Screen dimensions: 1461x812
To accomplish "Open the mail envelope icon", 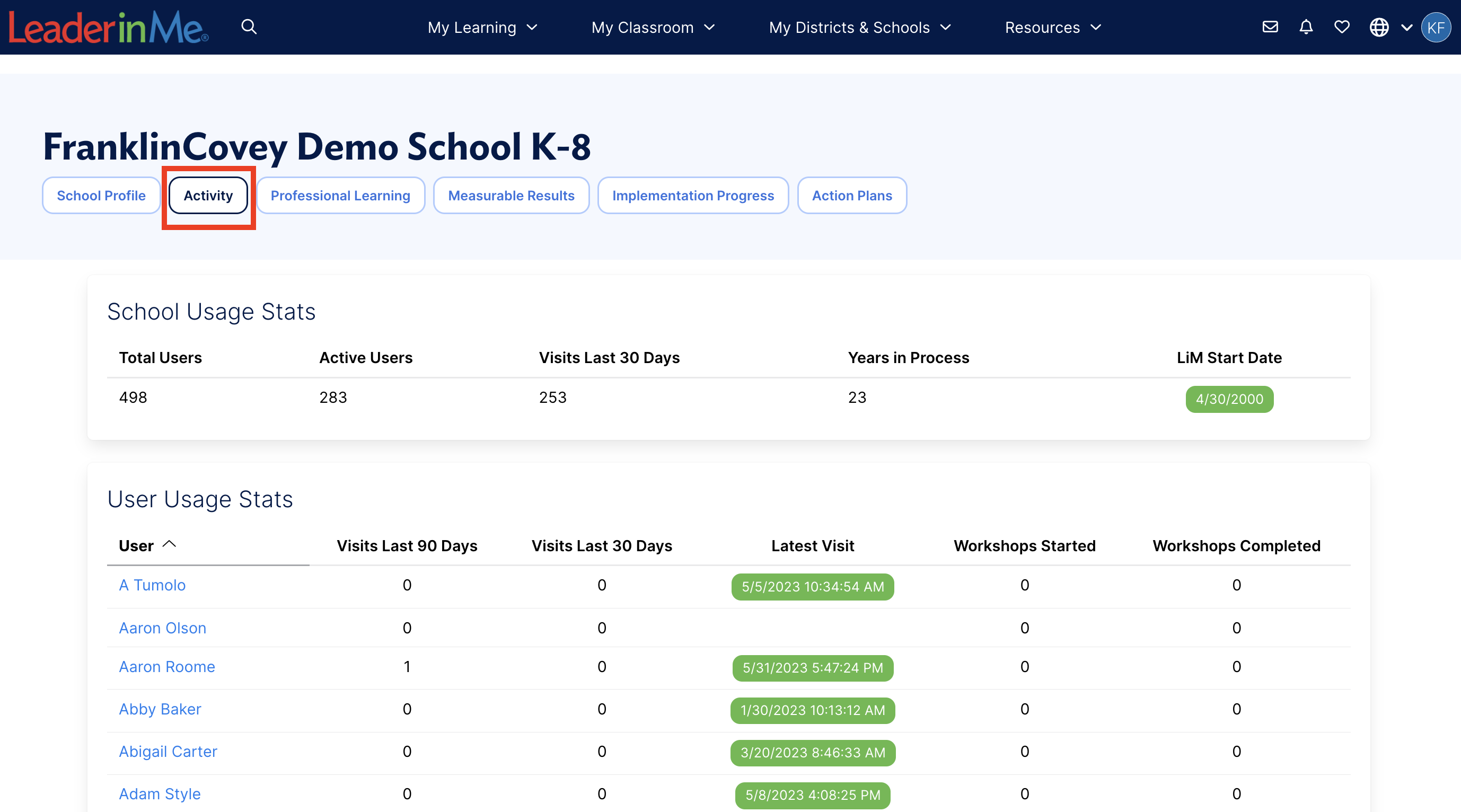I will (1270, 27).
